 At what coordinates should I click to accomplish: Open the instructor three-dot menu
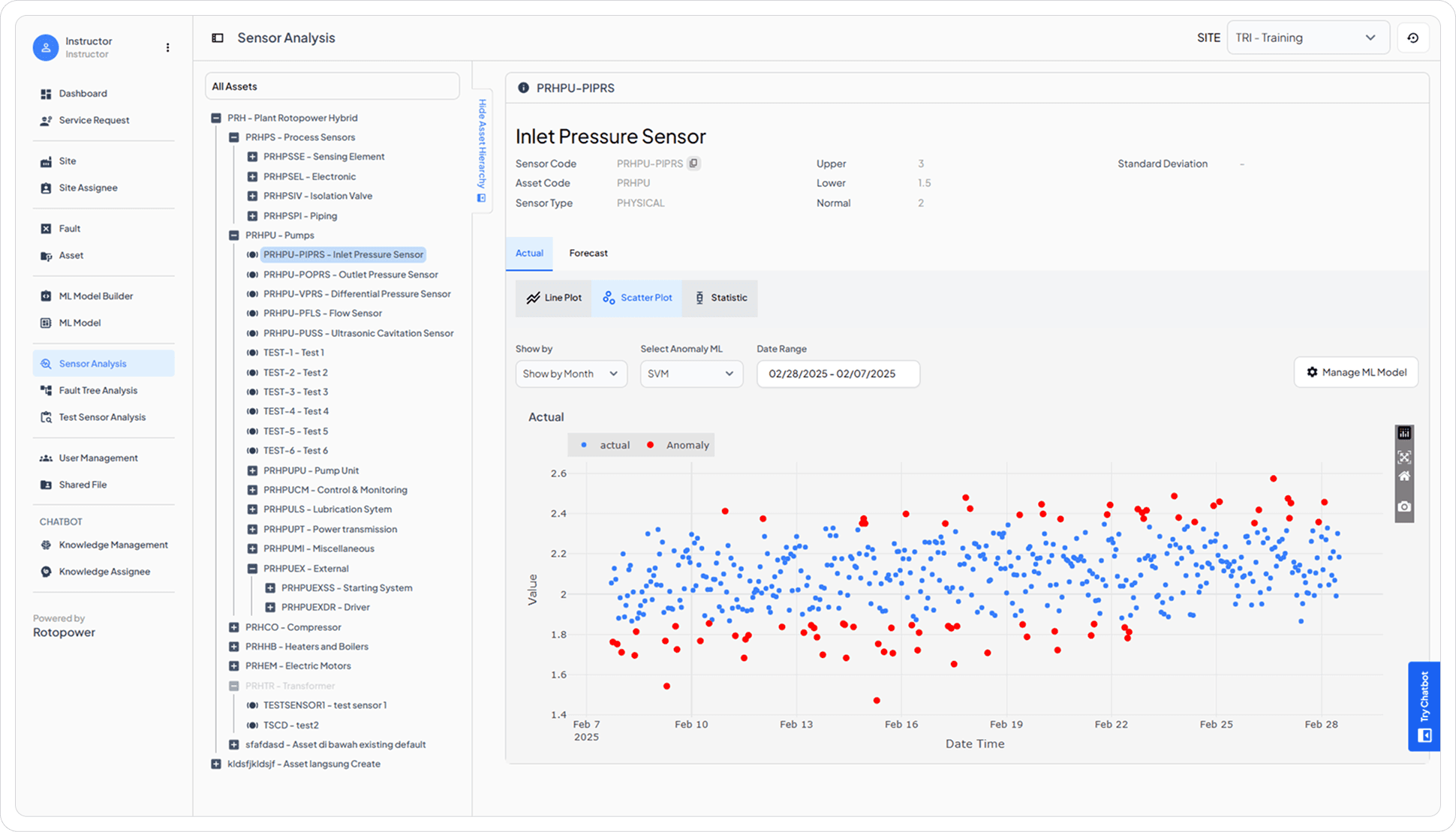coord(167,47)
